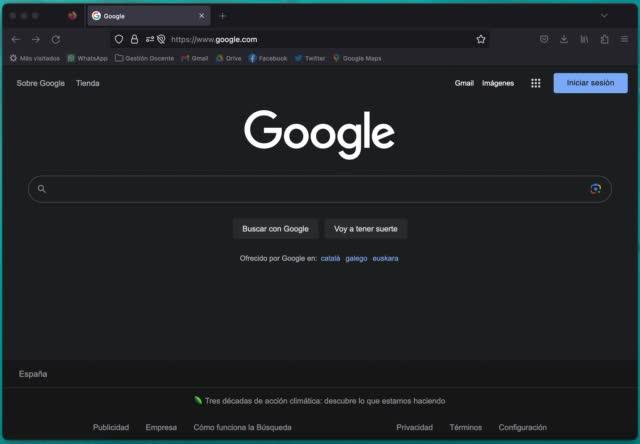Open the WhatsApp bookmark
This screenshot has height=444, width=640.
tap(87, 58)
